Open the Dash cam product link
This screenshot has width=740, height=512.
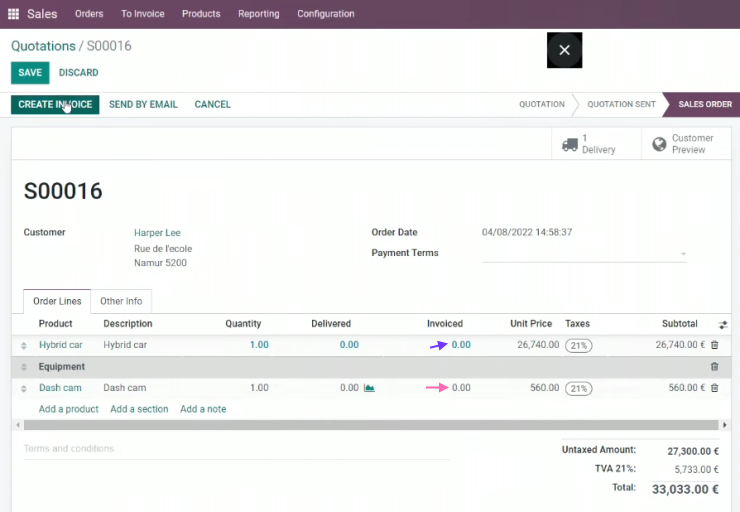click(x=60, y=388)
